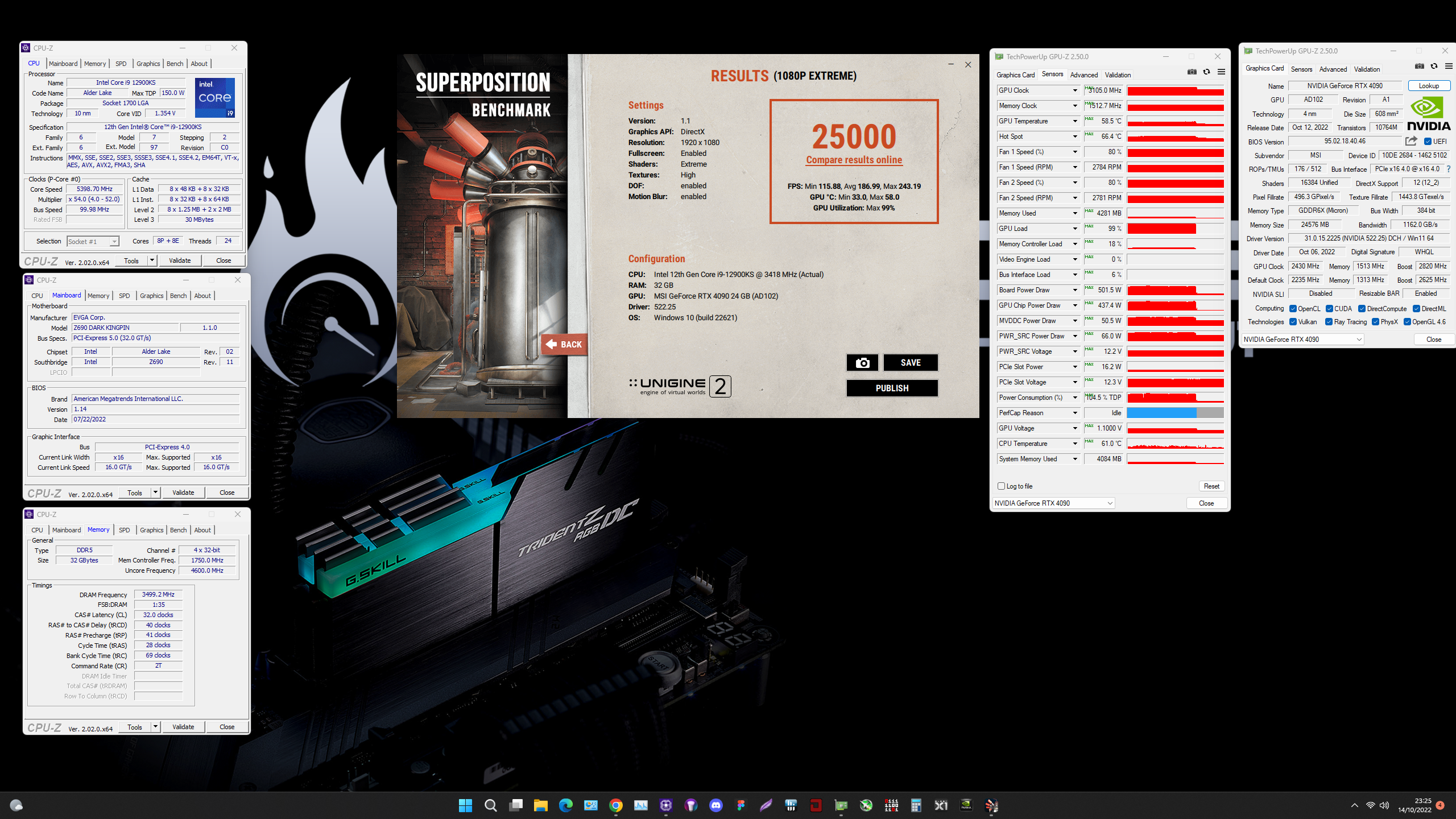Launch Microsoft Edge from taskbar
Viewport: 1456px width, 819px height.
pos(565,805)
